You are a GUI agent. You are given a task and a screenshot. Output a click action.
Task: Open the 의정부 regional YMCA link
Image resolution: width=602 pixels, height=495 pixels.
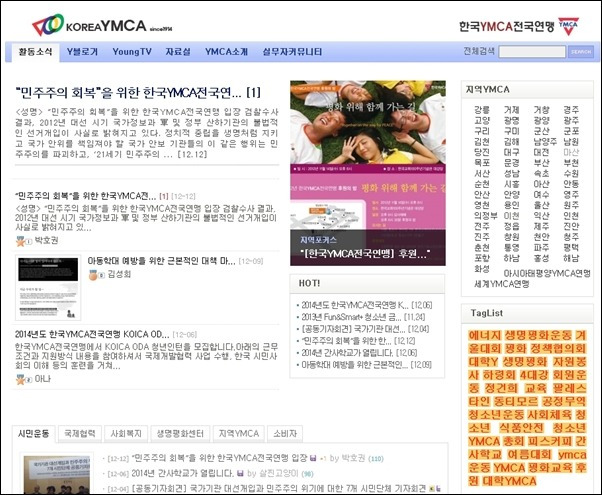(486, 216)
